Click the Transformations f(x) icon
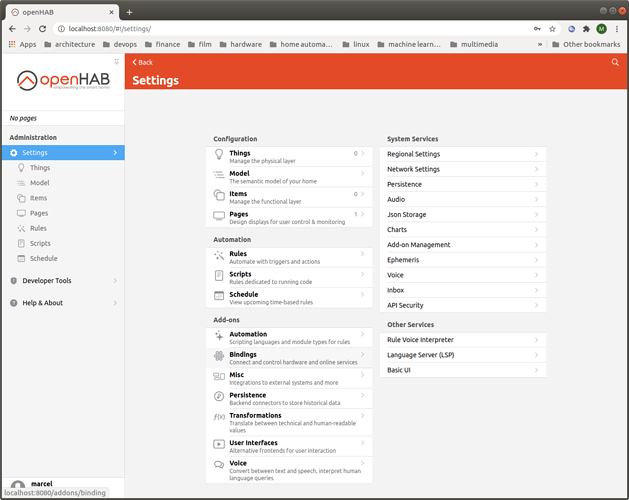 click(219, 417)
